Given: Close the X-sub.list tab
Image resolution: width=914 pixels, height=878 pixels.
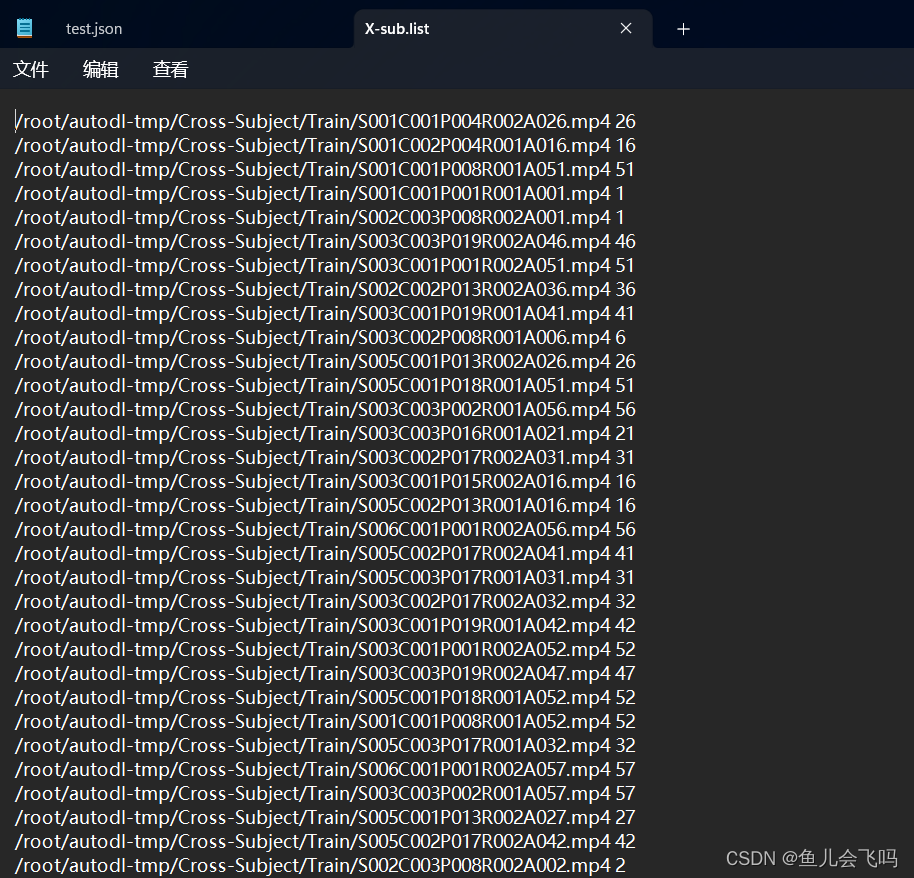Looking at the screenshot, I should click(626, 28).
